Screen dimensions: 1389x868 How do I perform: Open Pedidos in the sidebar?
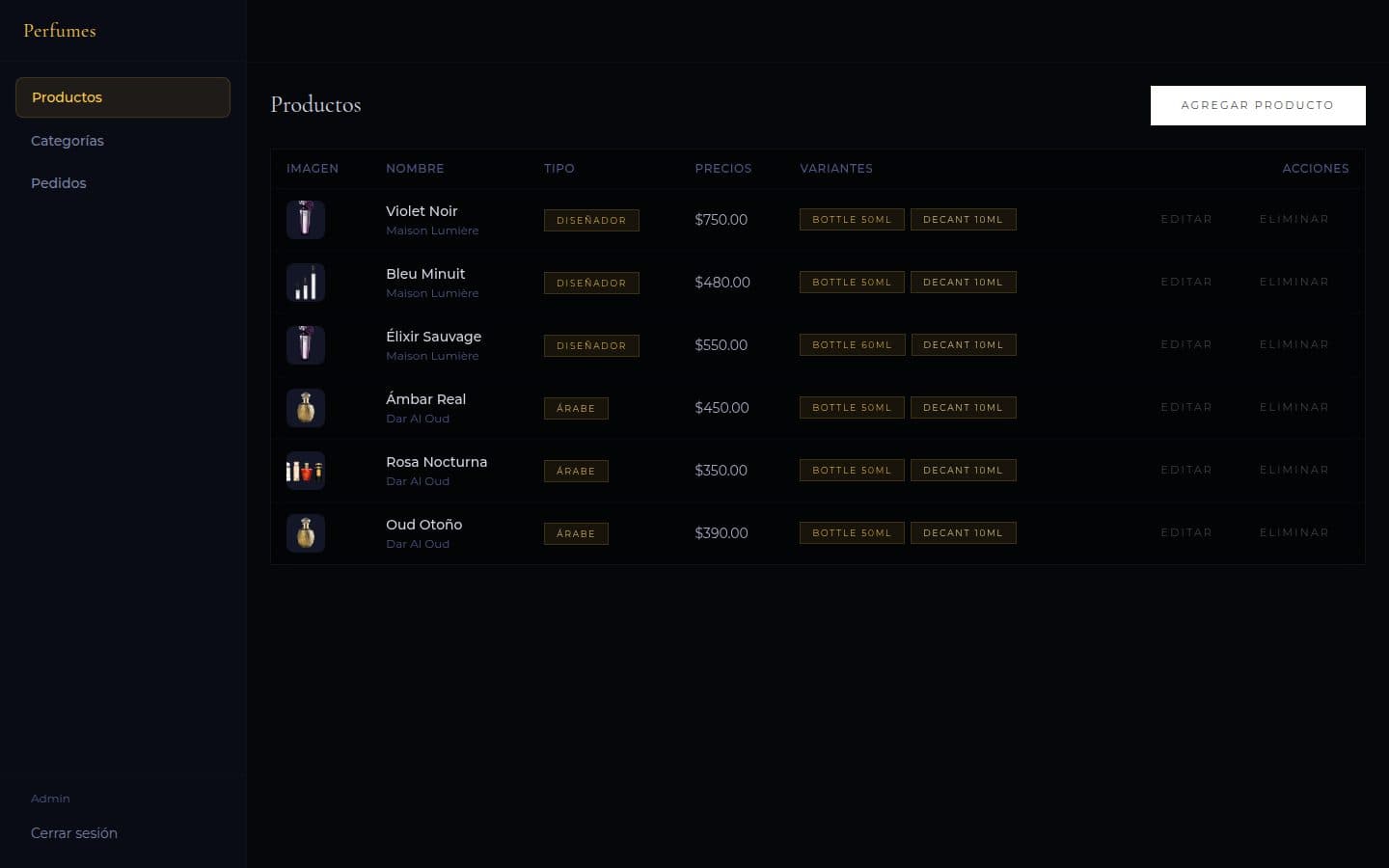click(123, 183)
